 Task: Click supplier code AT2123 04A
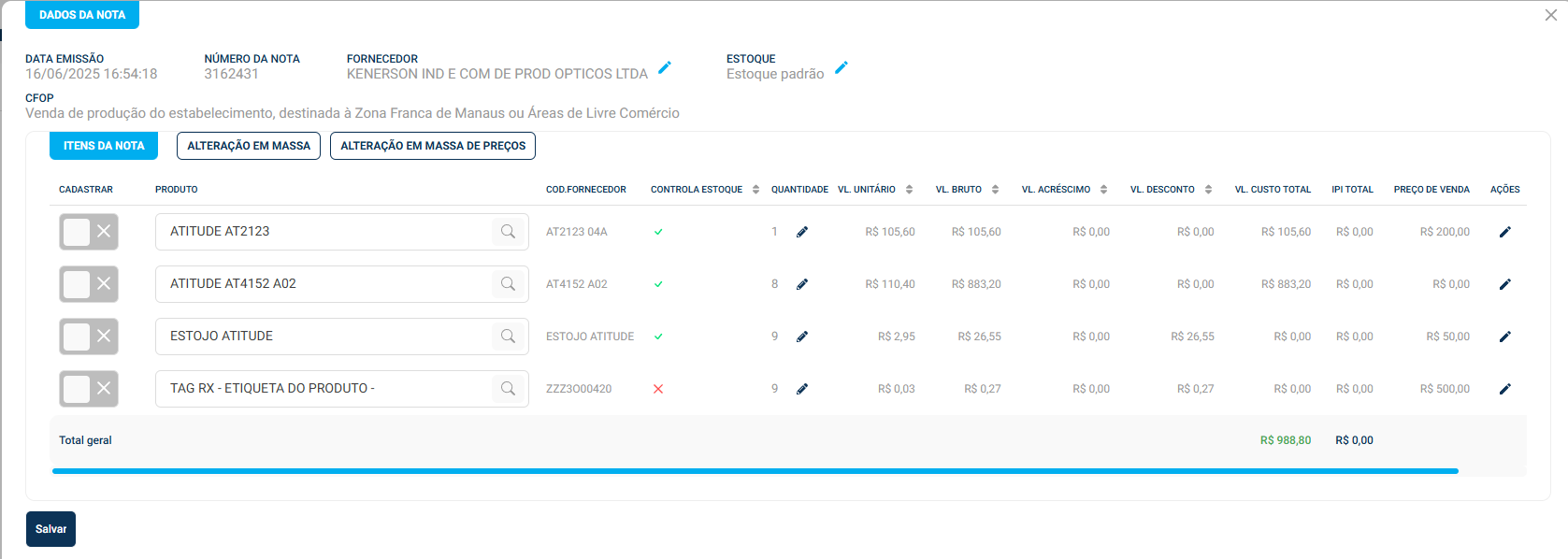(x=577, y=232)
